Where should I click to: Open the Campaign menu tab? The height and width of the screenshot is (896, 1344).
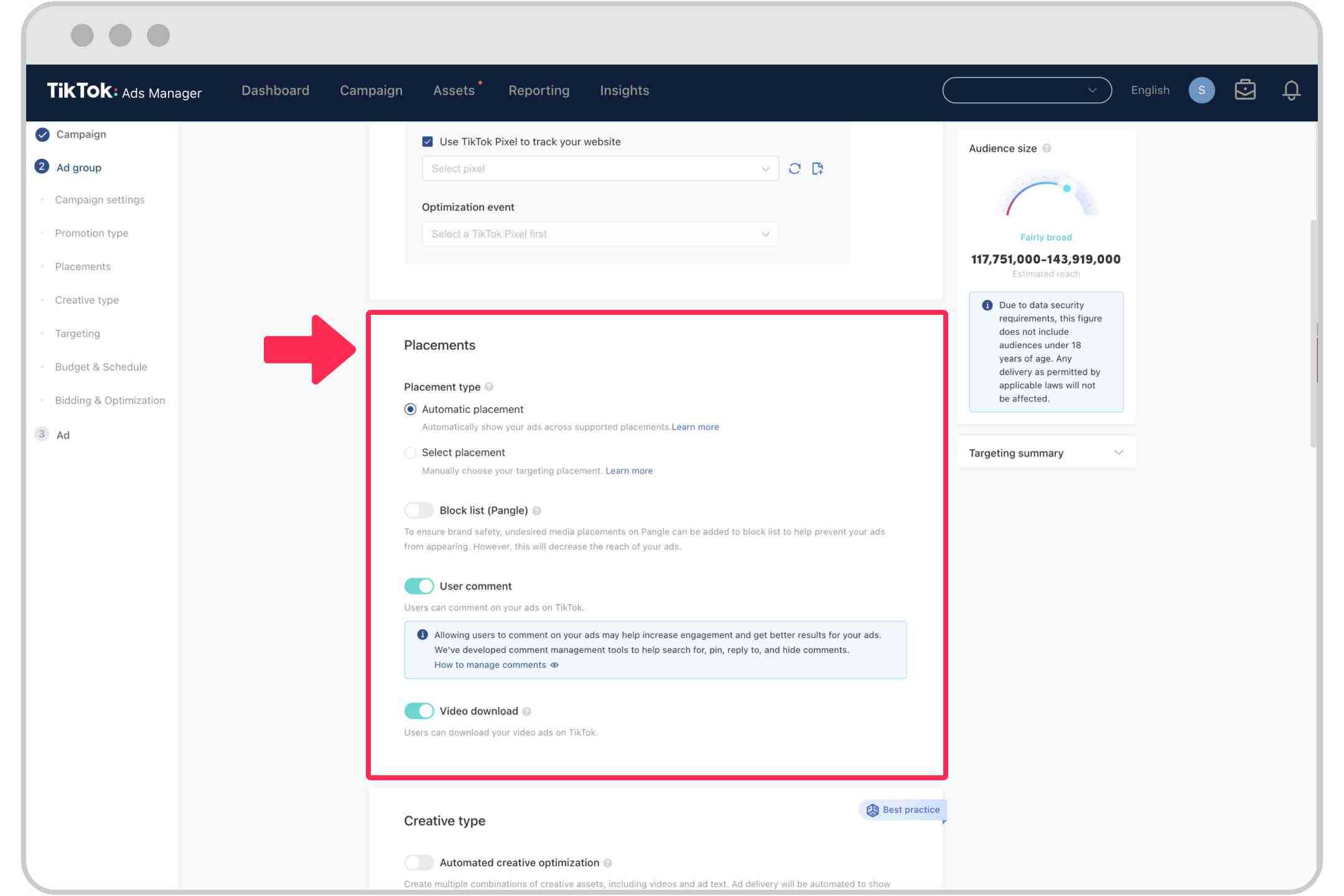[370, 90]
